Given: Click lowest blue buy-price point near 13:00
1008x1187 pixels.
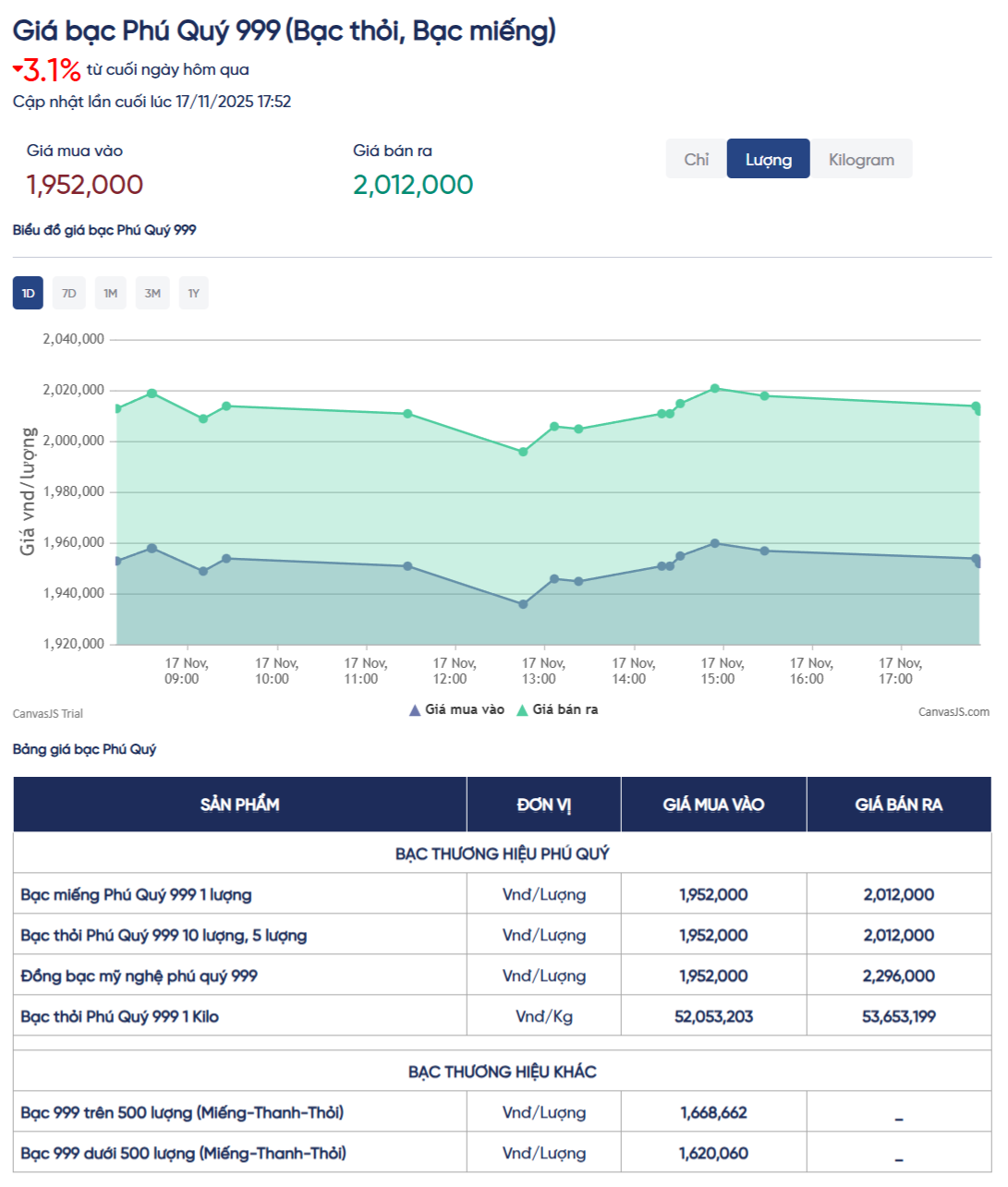Looking at the screenshot, I should [523, 604].
